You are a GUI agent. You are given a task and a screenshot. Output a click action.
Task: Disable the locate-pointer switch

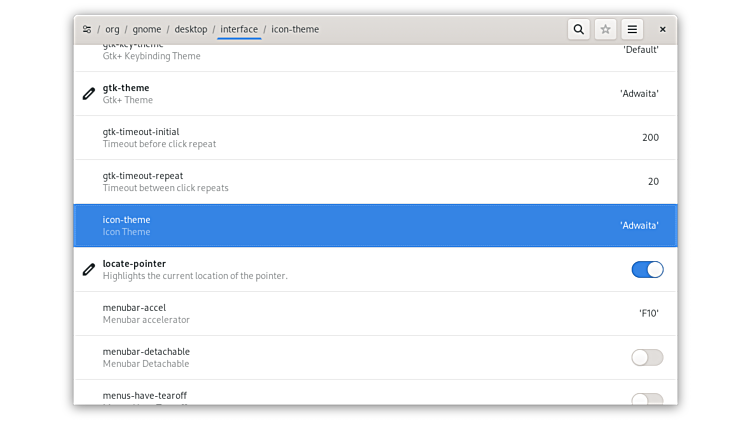click(x=647, y=269)
